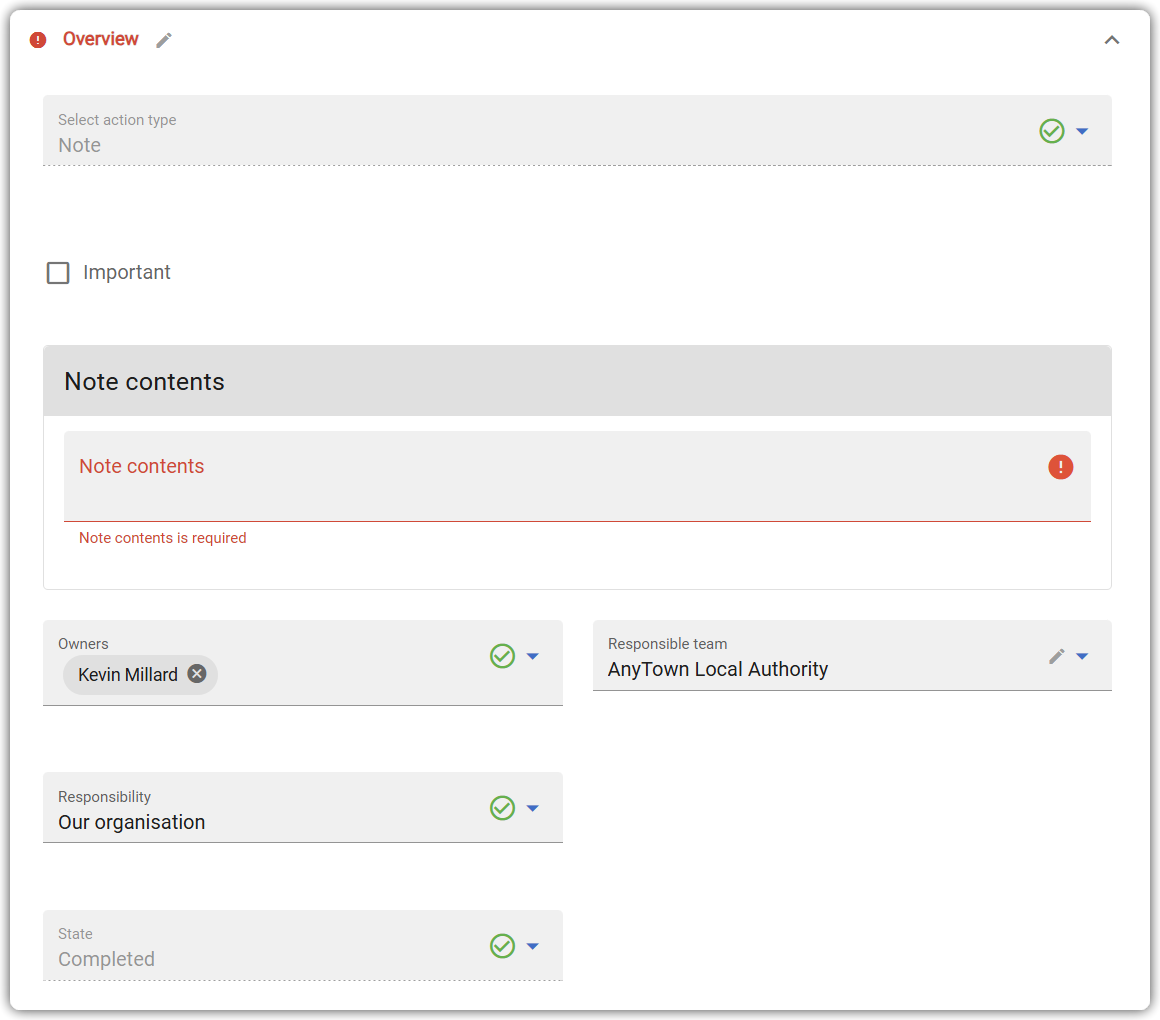Screen dimensions: 1160x1020
Task: Click the red error icon beside Overview
Action: click(x=38, y=40)
